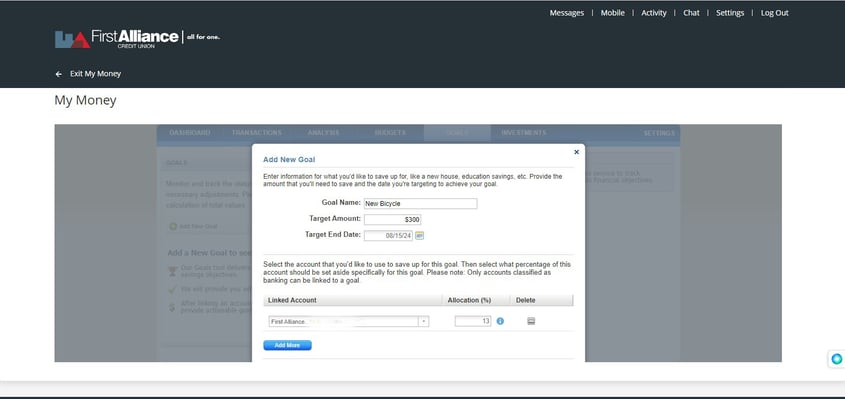This screenshot has width=845, height=399.
Task: Close the Add New Goal dialog
Action: click(576, 152)
